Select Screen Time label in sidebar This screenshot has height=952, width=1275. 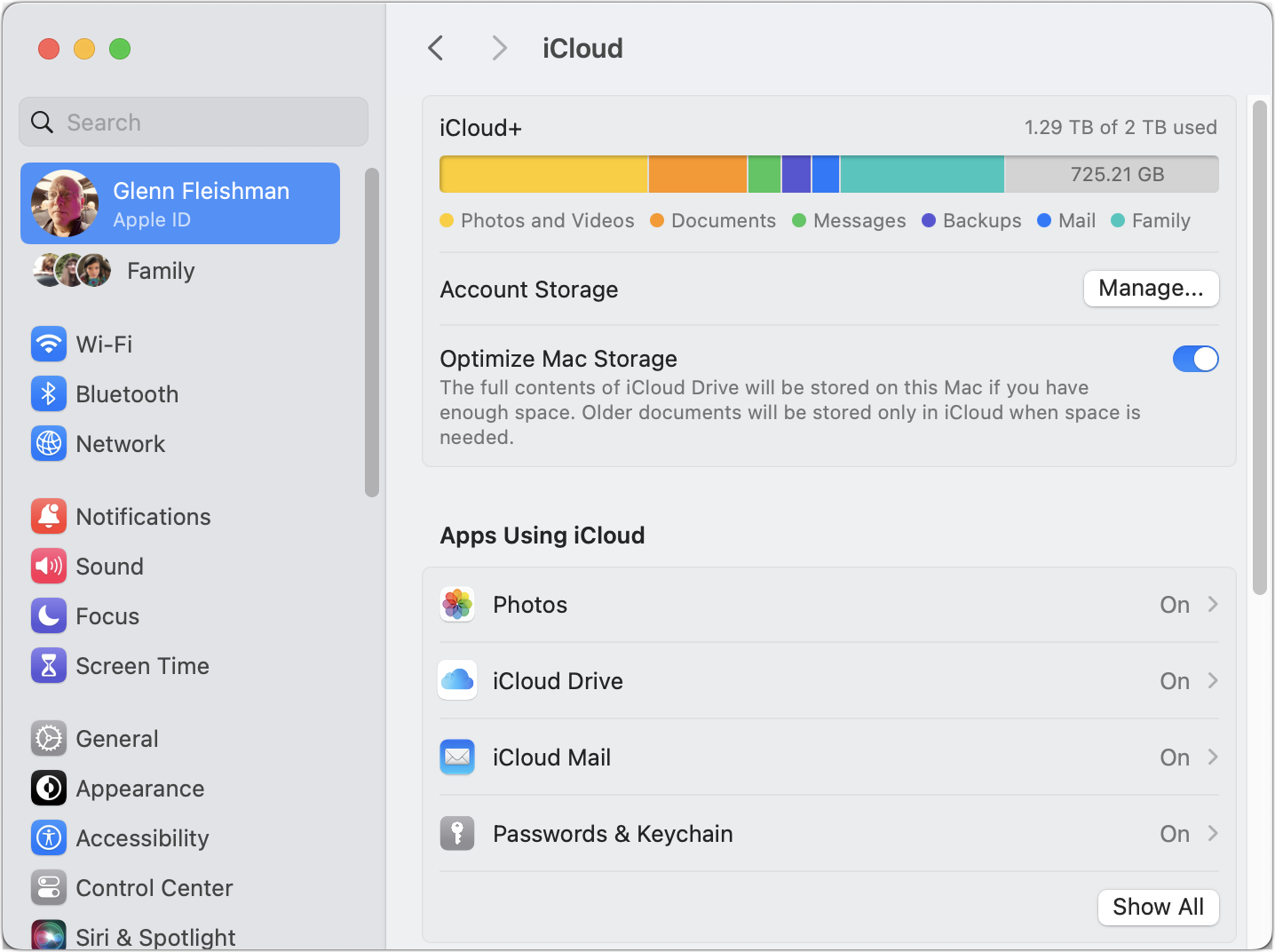pos(142,666)
